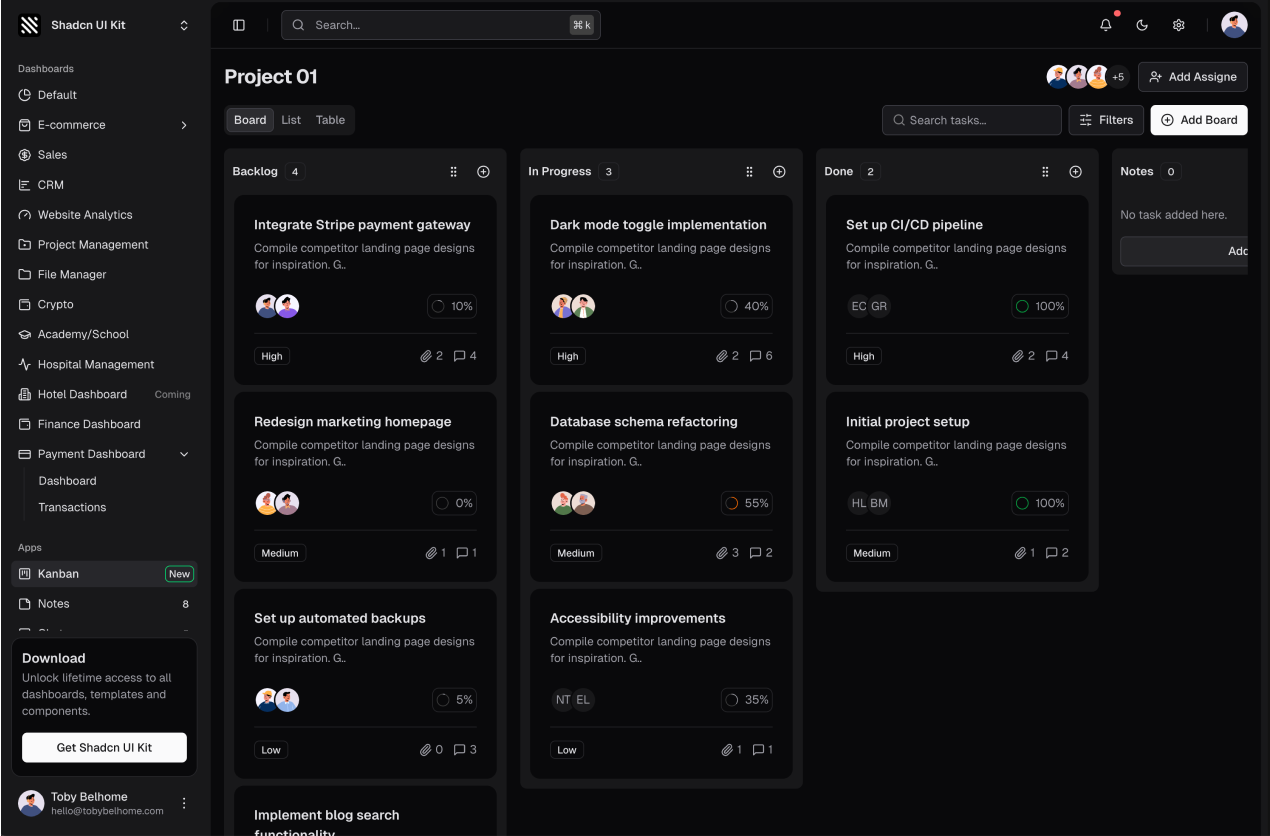Image resolution: width=1270 pixels, height=836 pixels.
Task: Switch to Table view tab
Action: coord(330,120)
